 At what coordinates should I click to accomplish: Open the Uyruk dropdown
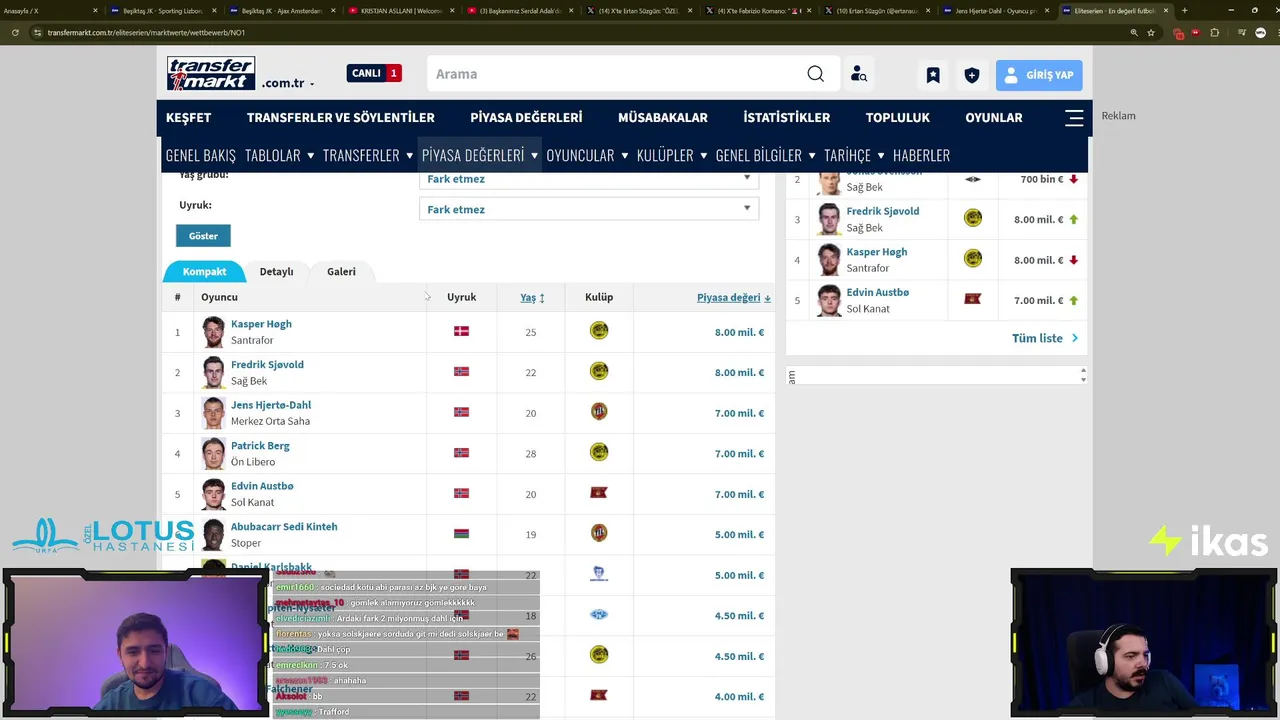tap(589, 209)
